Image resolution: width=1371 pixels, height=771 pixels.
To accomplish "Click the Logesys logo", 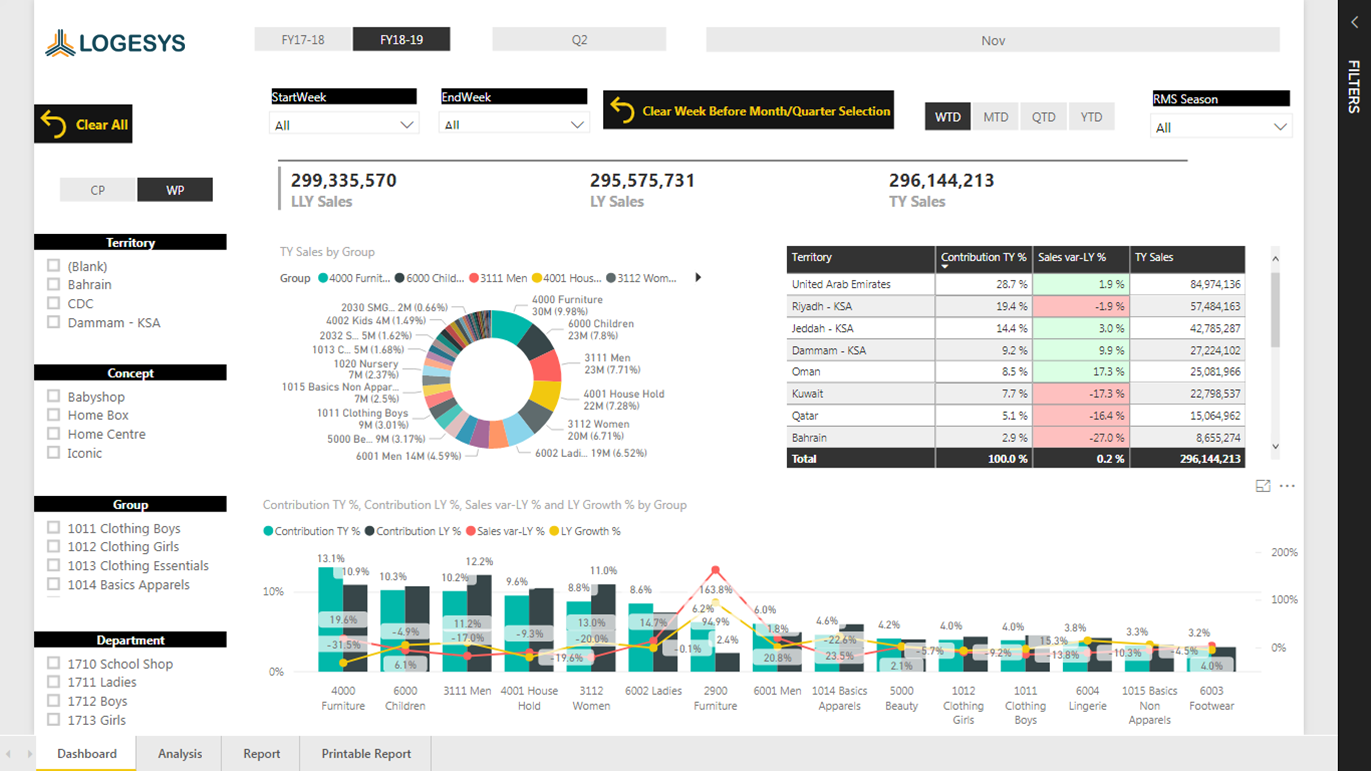I will (115, 43).
